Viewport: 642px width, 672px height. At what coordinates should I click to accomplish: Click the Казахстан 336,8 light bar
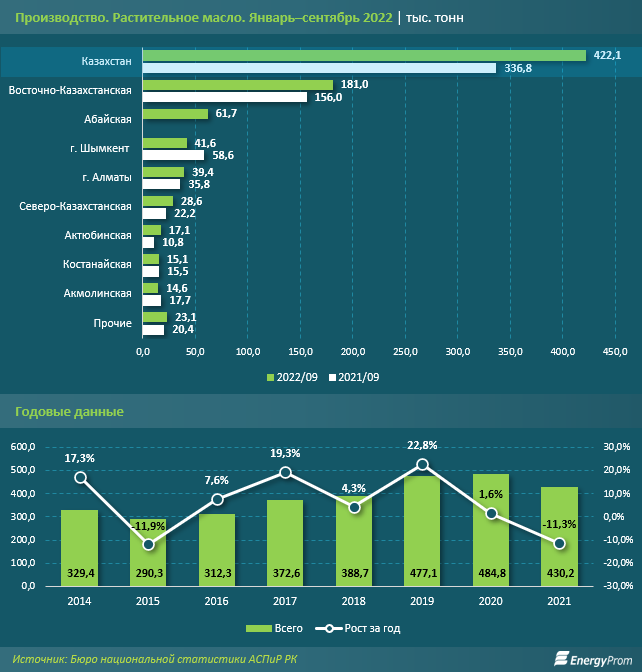[319, 68]
